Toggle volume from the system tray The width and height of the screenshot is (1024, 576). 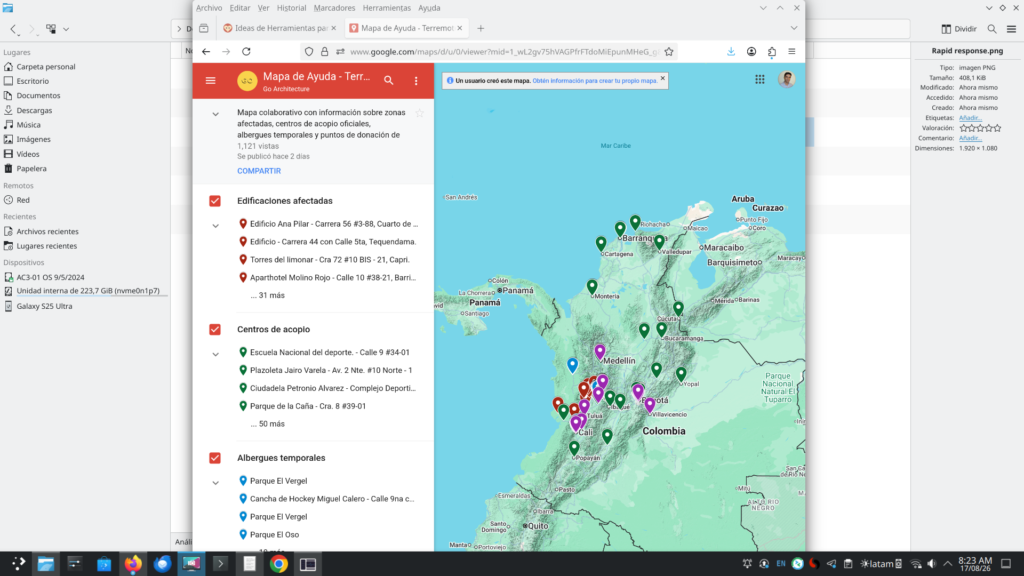click(x=931, y=564)
